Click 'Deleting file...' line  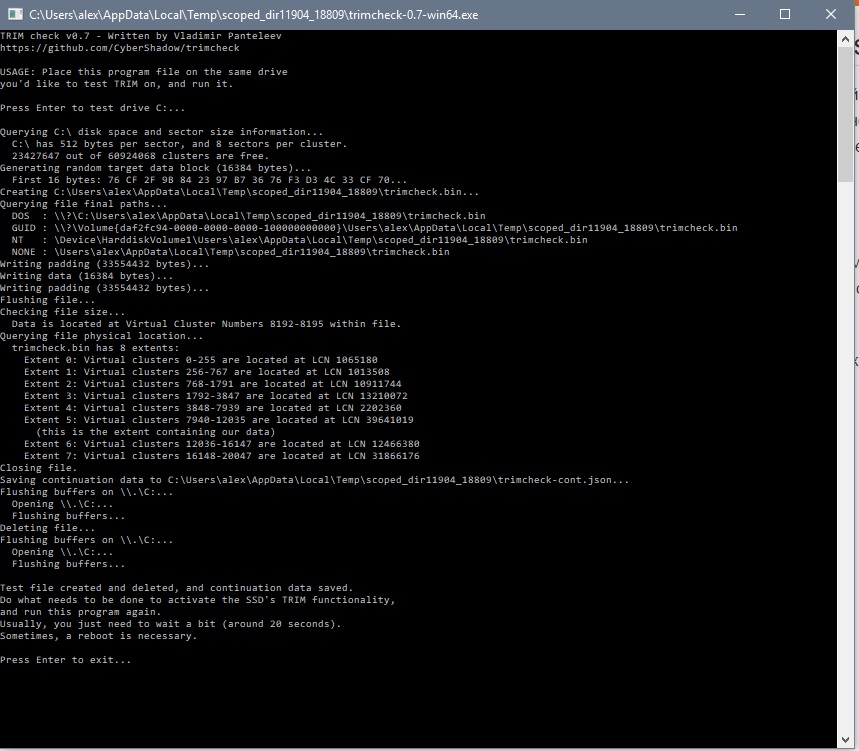(48, 529)
